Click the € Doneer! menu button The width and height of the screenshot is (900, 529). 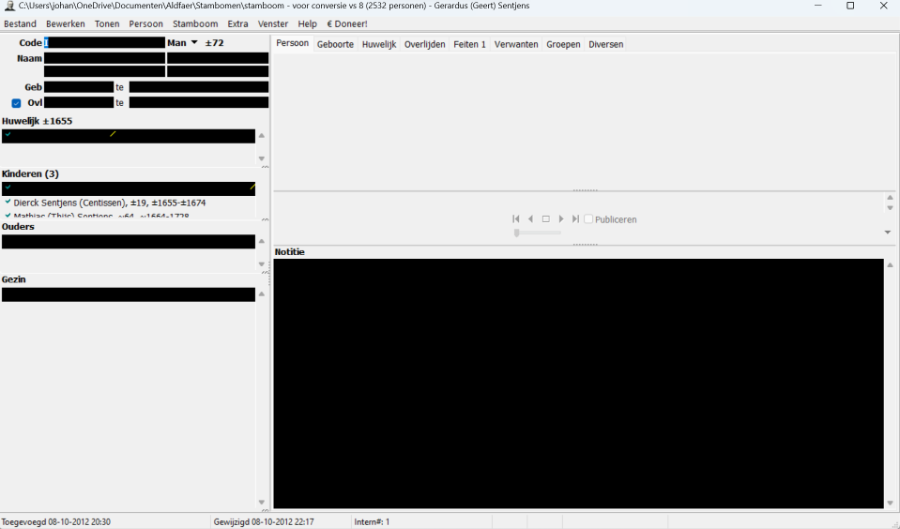(347, 24)
